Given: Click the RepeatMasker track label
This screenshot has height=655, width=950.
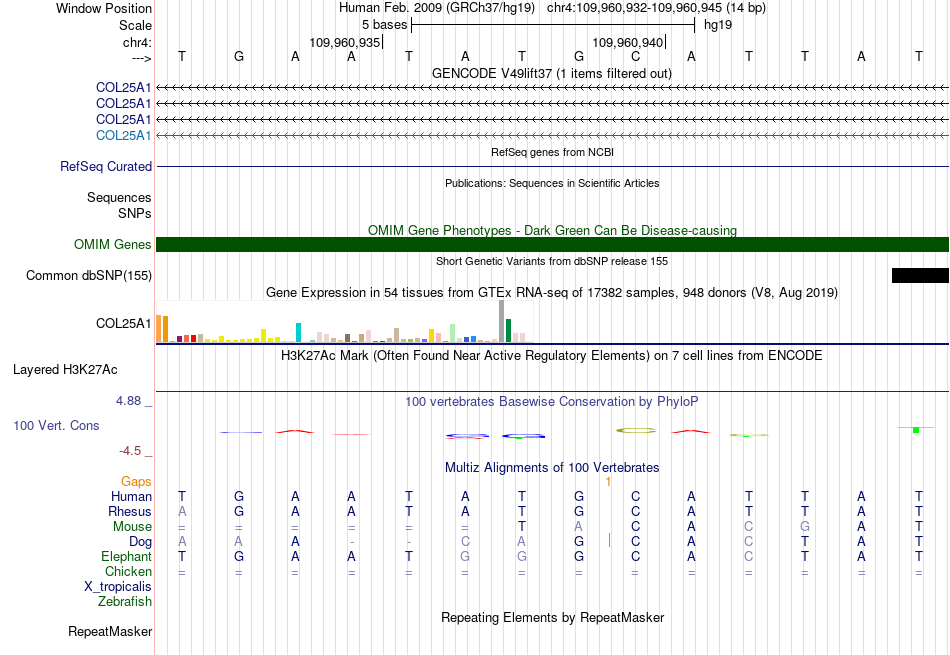Looking at the screenshot, I should tap(110, 632).
